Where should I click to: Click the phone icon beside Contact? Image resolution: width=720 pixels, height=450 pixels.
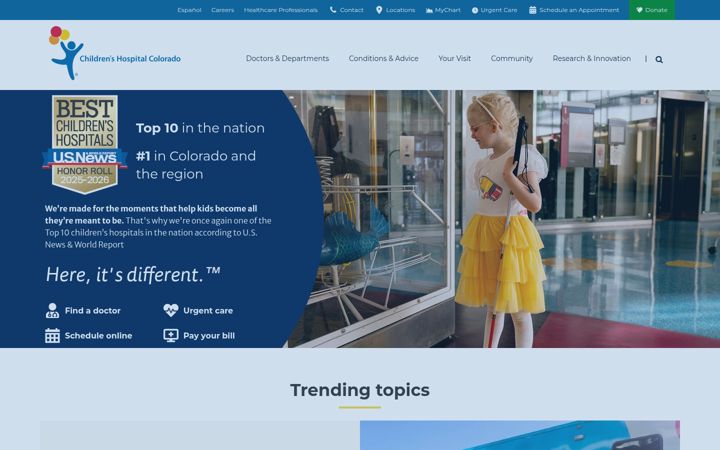tap(333, 10)
